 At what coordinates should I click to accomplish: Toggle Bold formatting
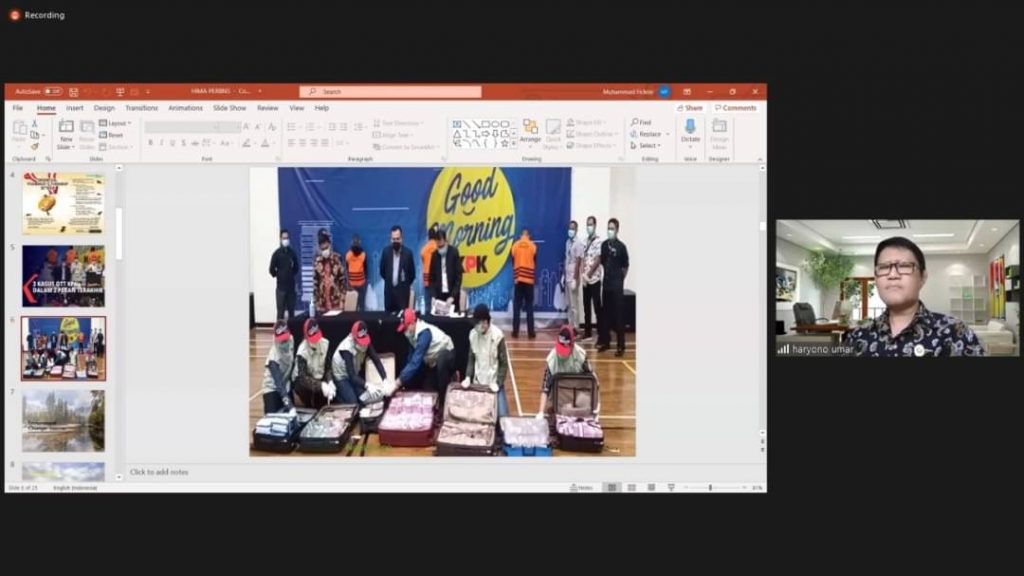(x=150, y=143)
